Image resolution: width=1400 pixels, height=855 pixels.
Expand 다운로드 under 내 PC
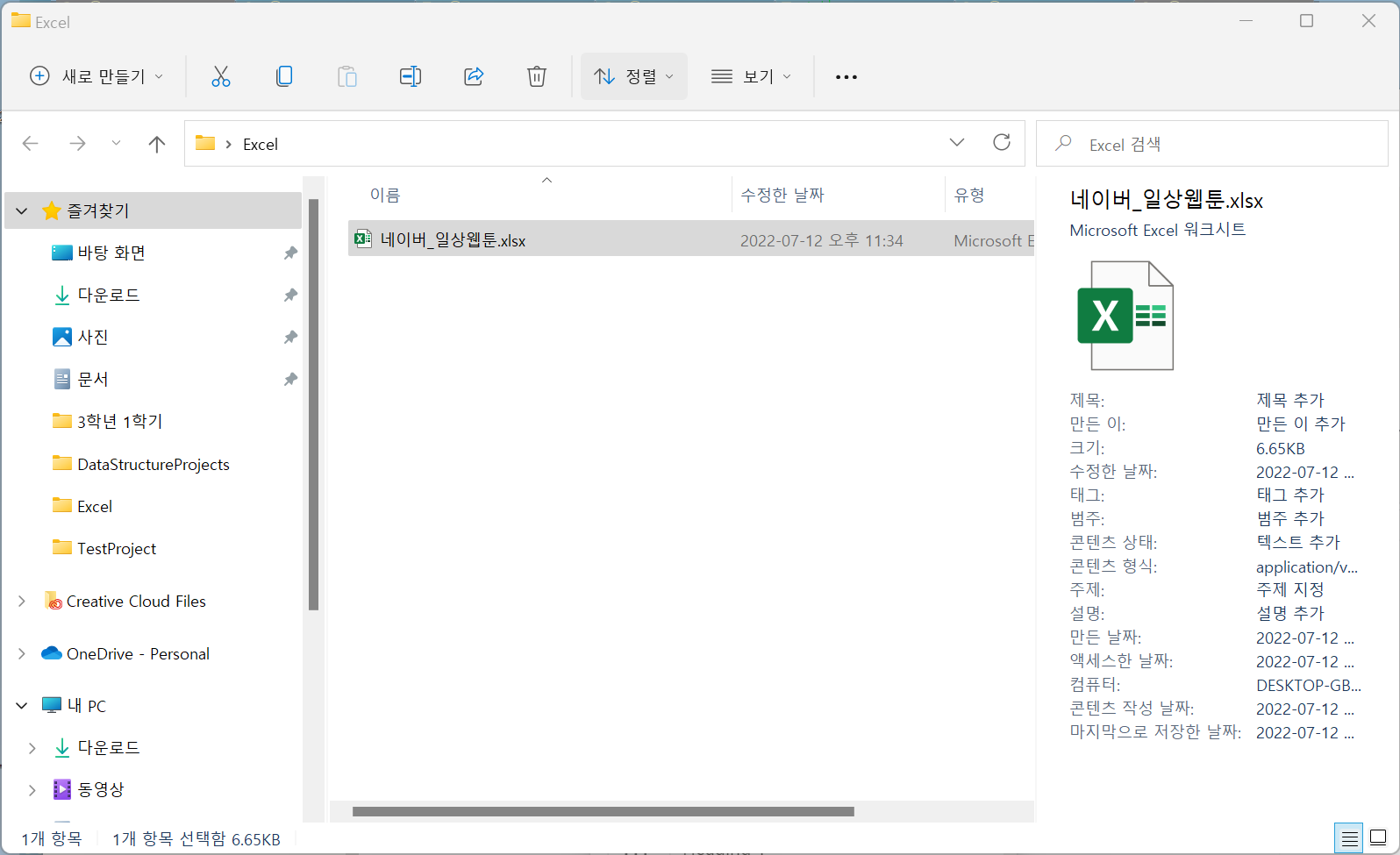[32, 748]
